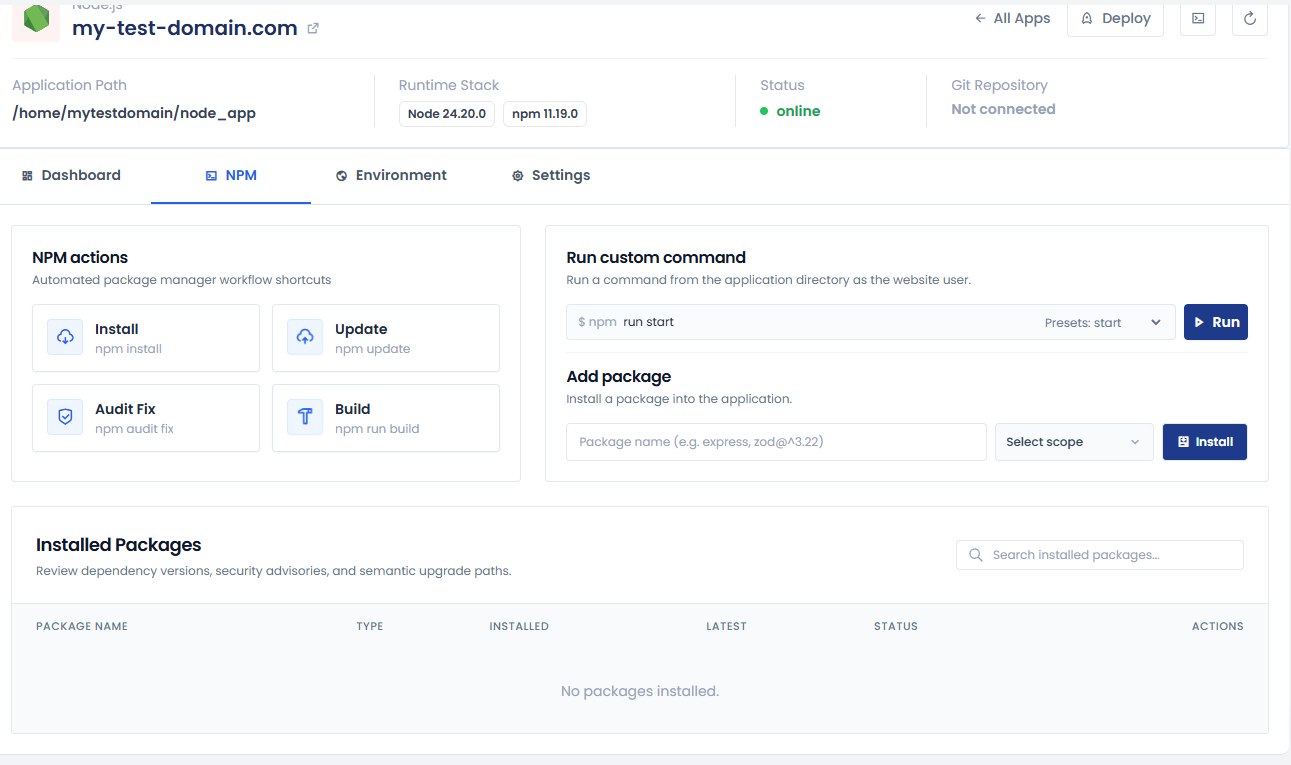Go back to All Apps
1291x765 pixels.
1012,18
